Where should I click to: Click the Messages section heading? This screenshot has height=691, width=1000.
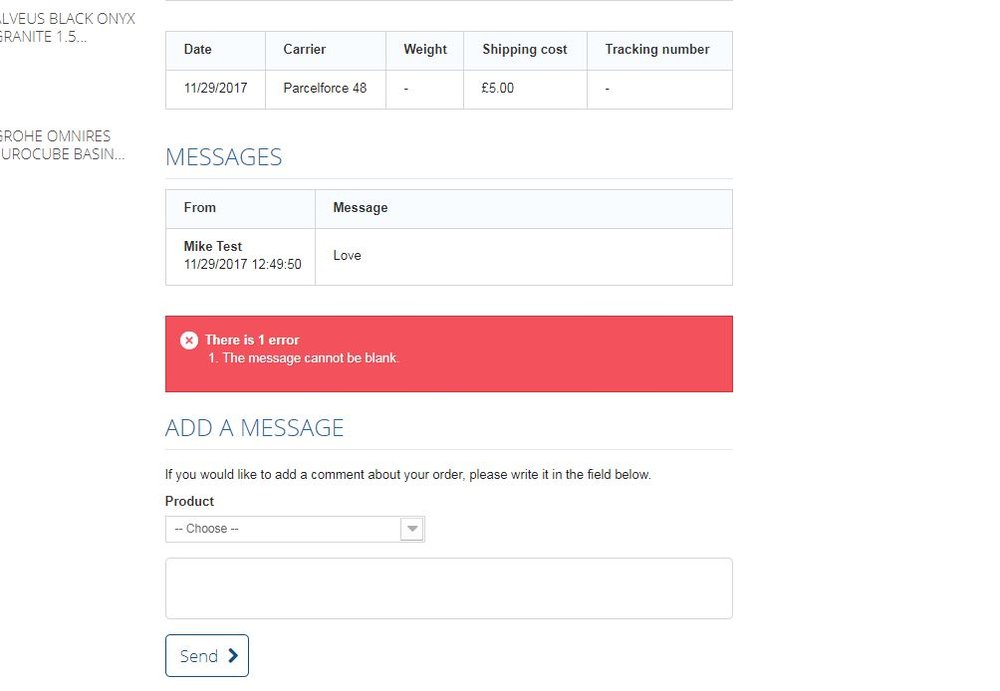tap(223, 157)
